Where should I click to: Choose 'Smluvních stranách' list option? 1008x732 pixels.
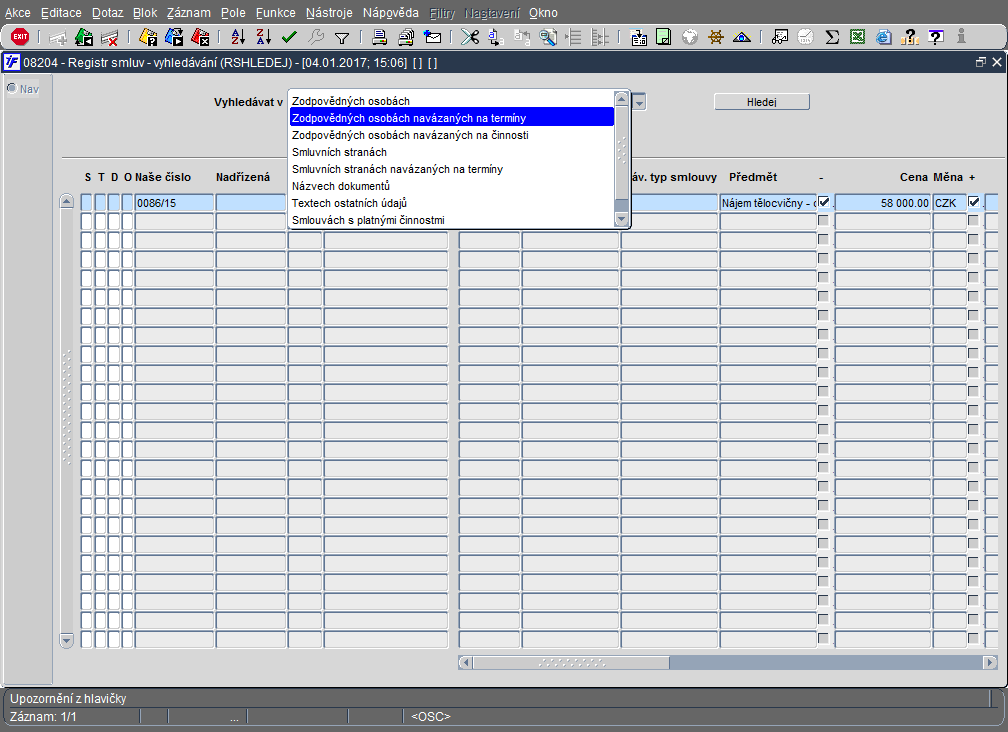tap(451, 152)
